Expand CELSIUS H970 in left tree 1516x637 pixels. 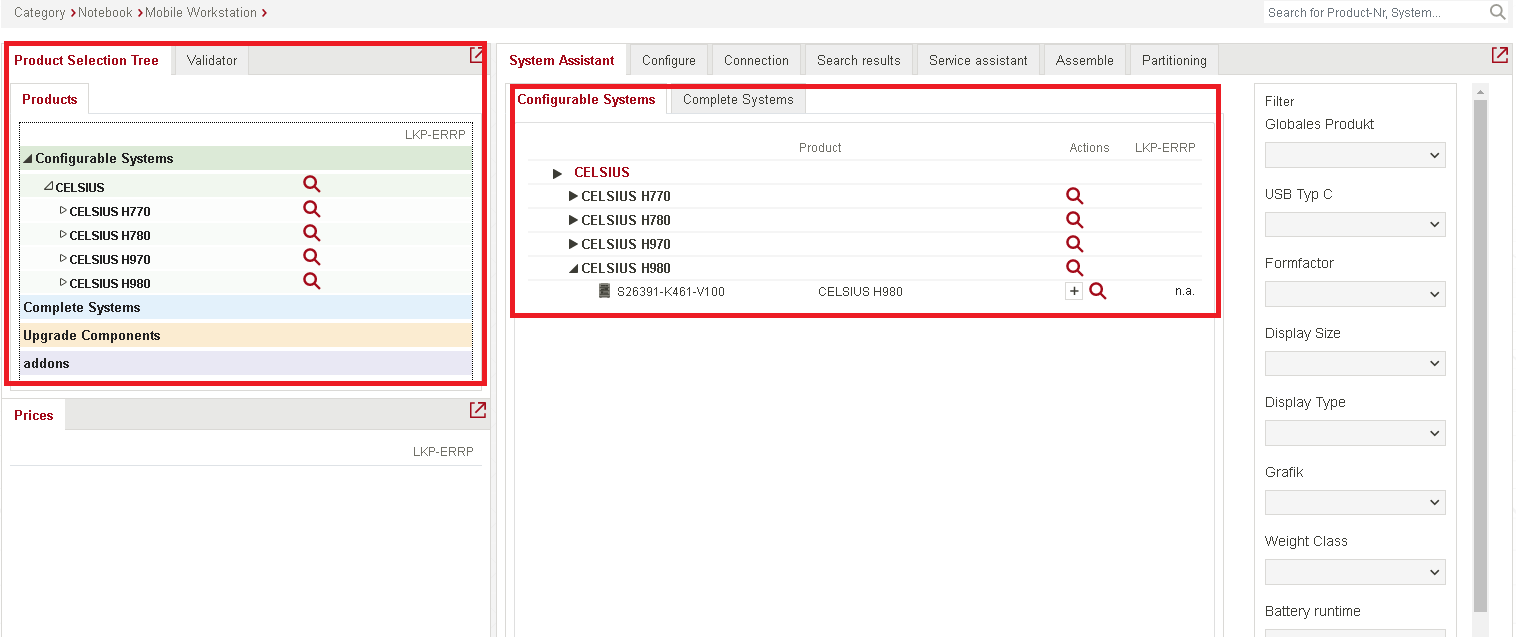pyautogui.click(x=63, y=258)
